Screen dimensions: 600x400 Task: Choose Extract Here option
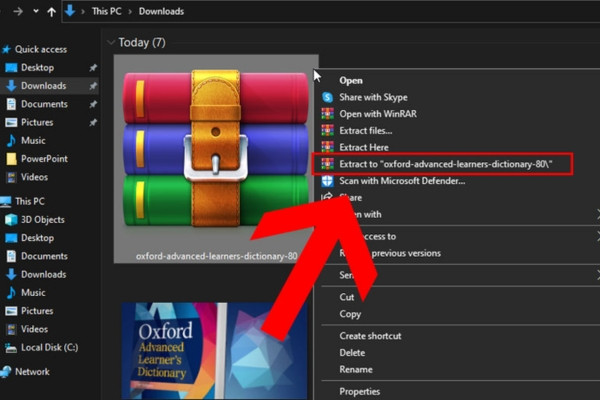(364, 147)
